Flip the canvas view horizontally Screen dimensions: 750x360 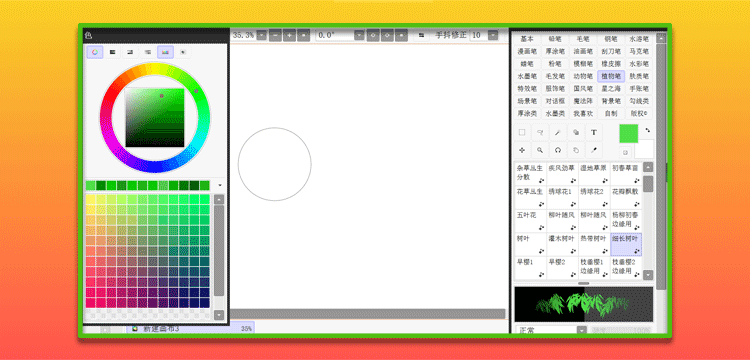(x=421, y=35)
